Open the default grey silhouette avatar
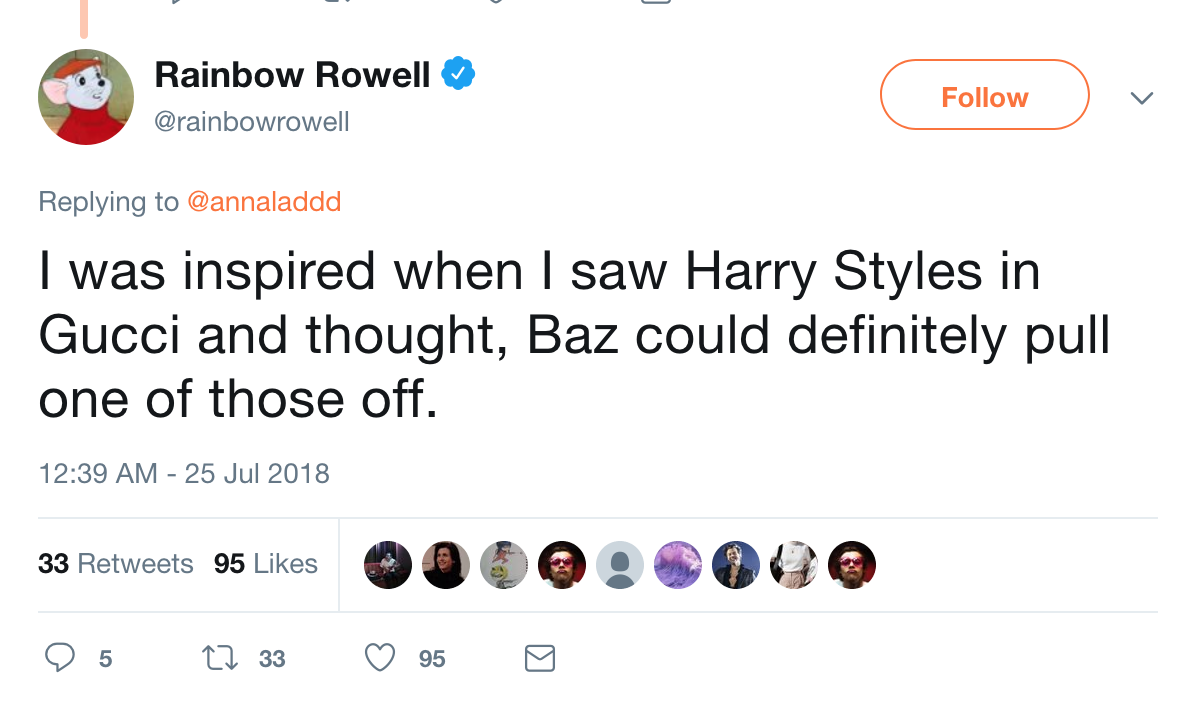Screen dimensions: 1204x724 coord(619,565)
